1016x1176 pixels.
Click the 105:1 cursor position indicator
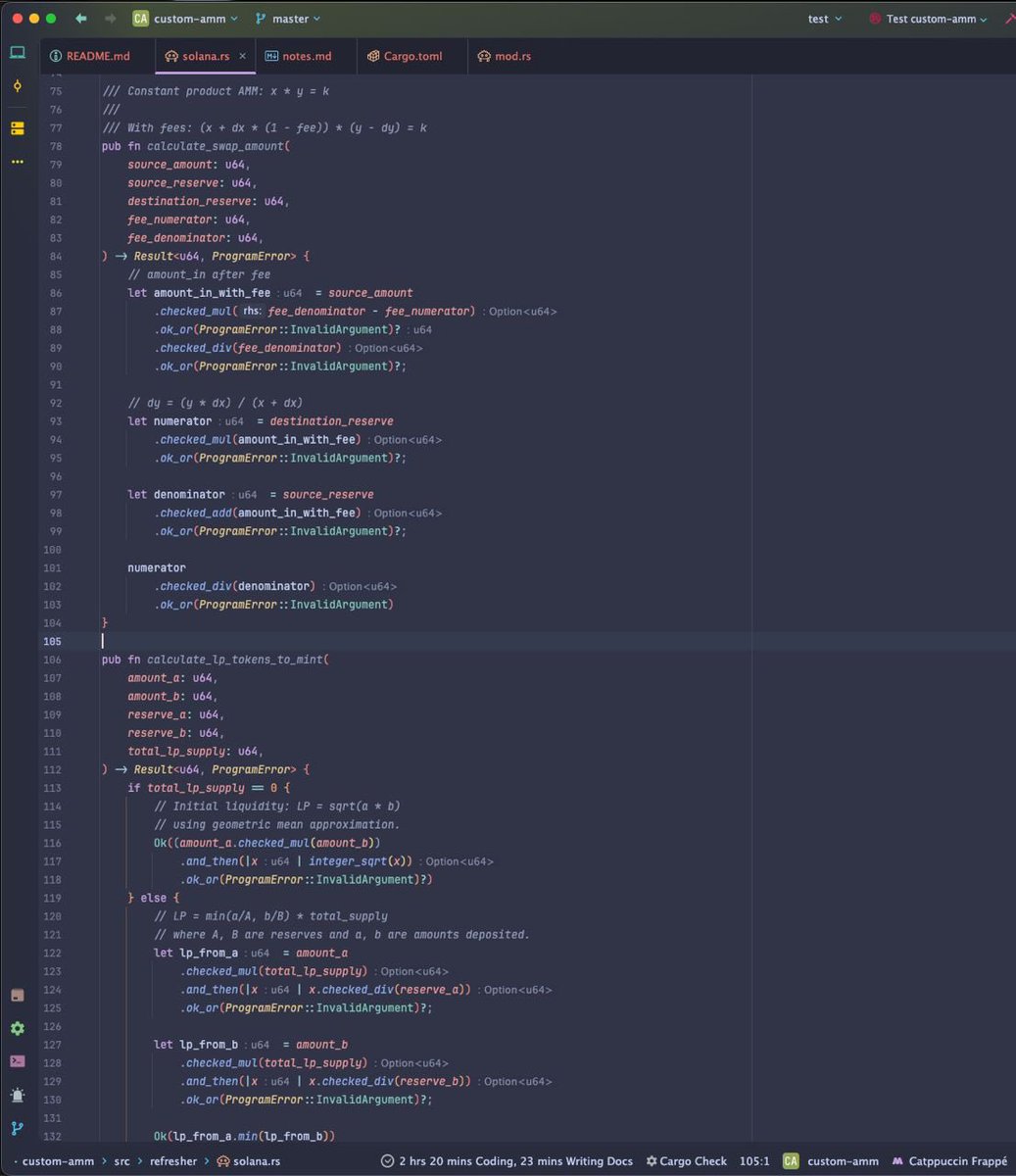(x=753, y=1161)
